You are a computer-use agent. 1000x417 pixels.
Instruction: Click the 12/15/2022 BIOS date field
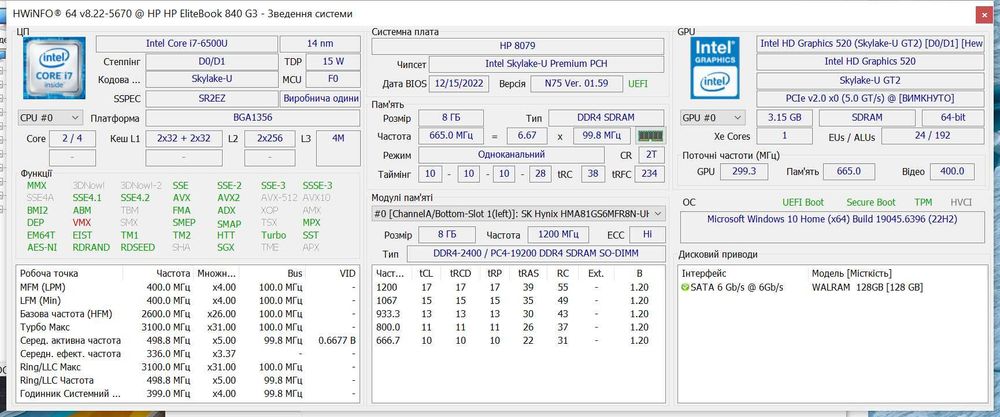tap(459, 84)
